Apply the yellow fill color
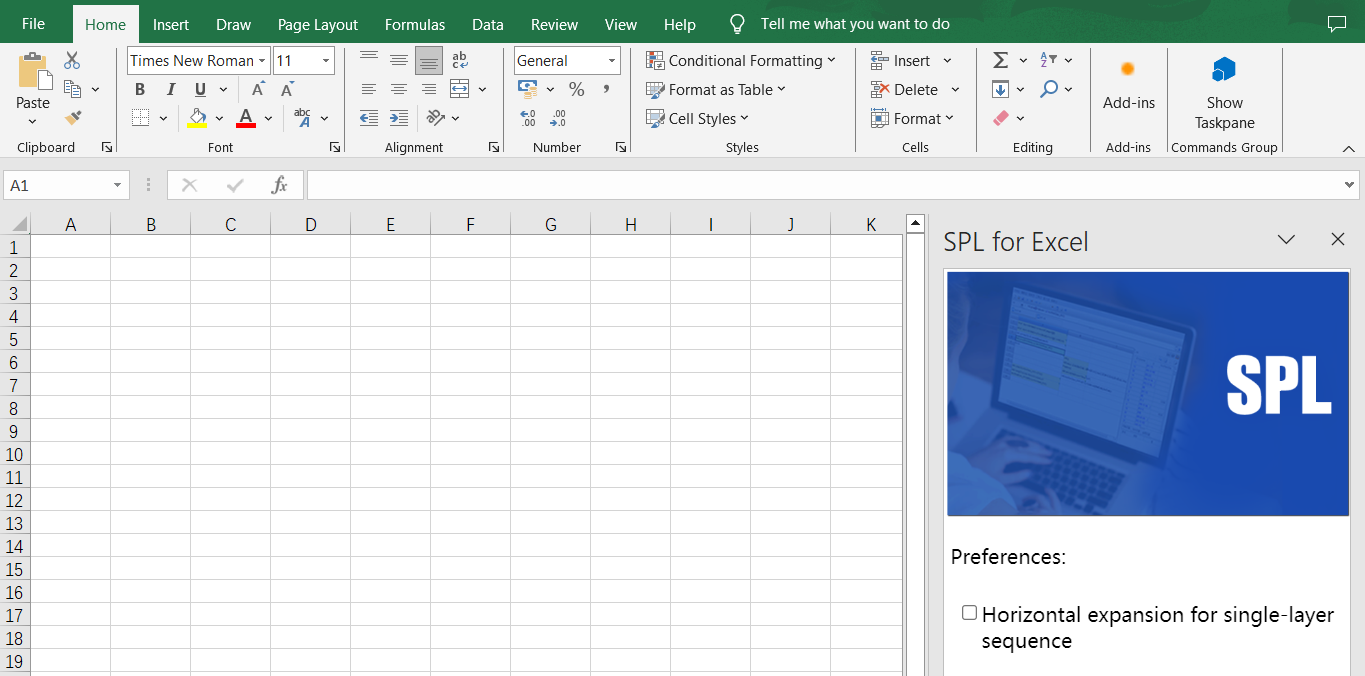 pyautogui.click(x=198, y=118)
